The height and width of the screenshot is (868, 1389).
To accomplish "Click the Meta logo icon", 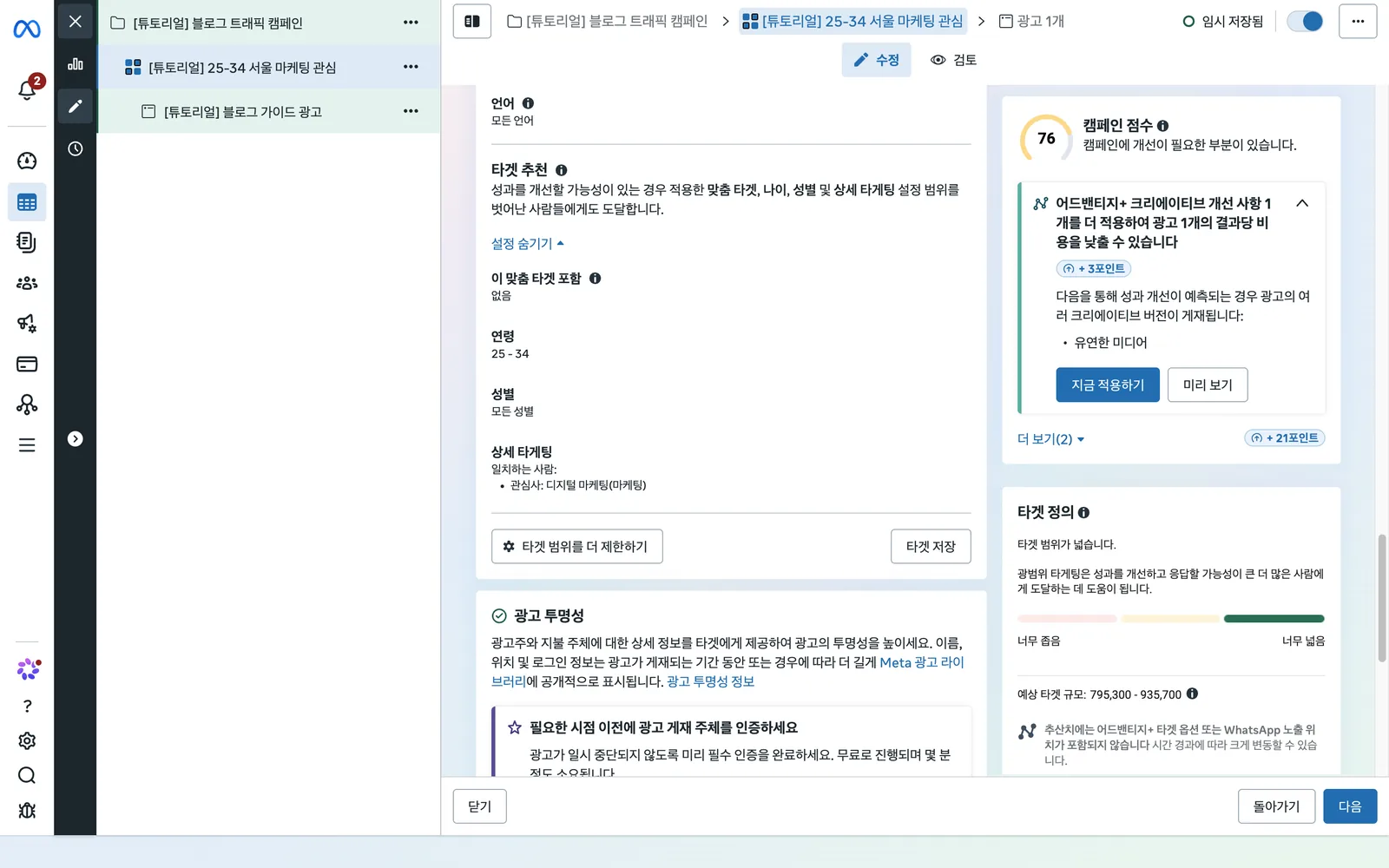I will click(27, 30).
